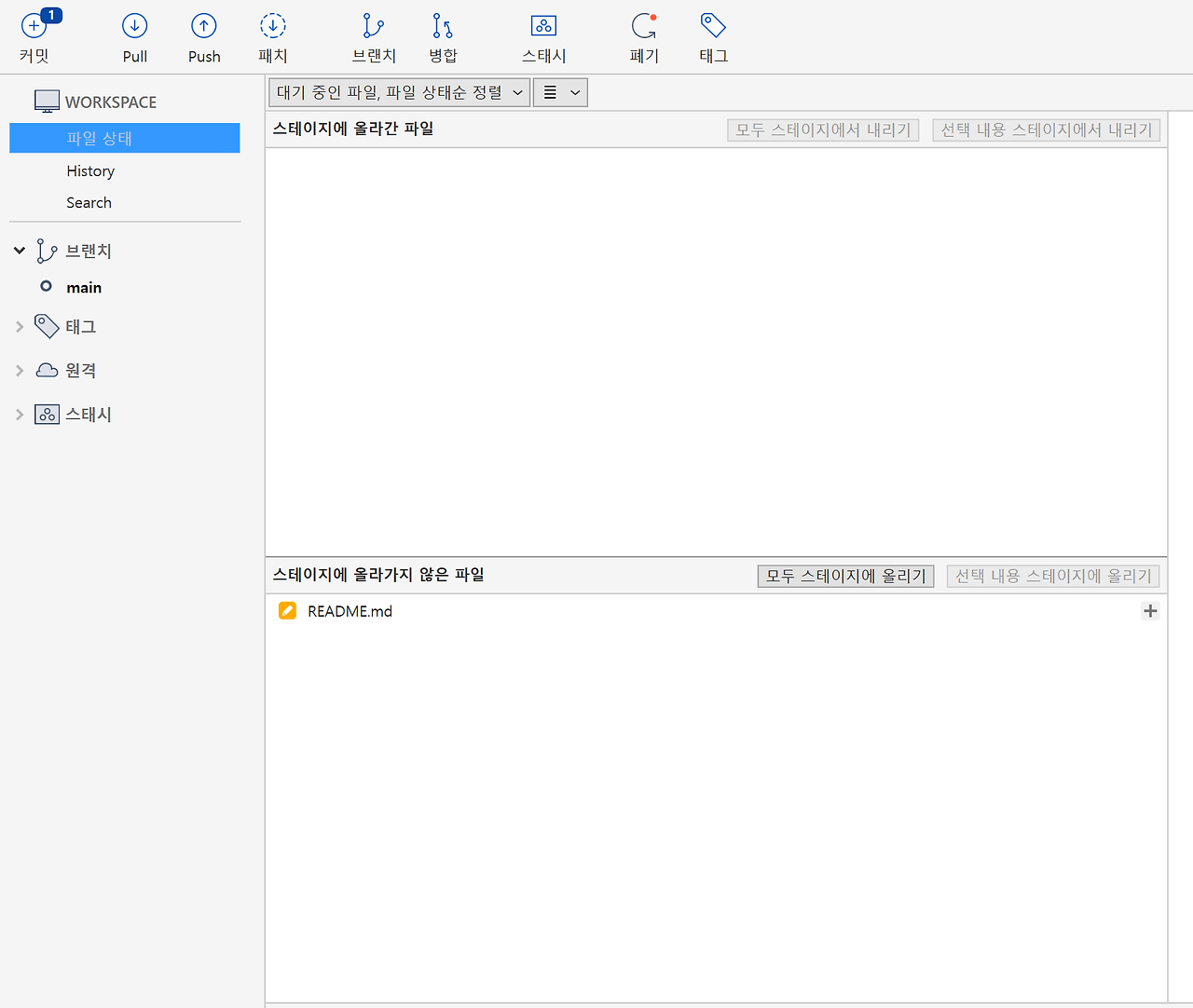This screenshot has height=1008, width=1193.
Task: Click 선택 내용 스테이지에 올리기 button
Action: point(1053,576)
